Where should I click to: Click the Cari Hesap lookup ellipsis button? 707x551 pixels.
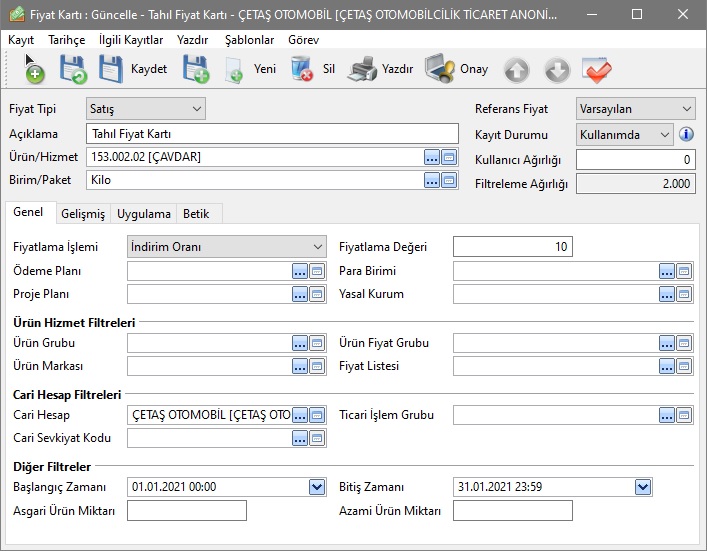pos(300,415)
